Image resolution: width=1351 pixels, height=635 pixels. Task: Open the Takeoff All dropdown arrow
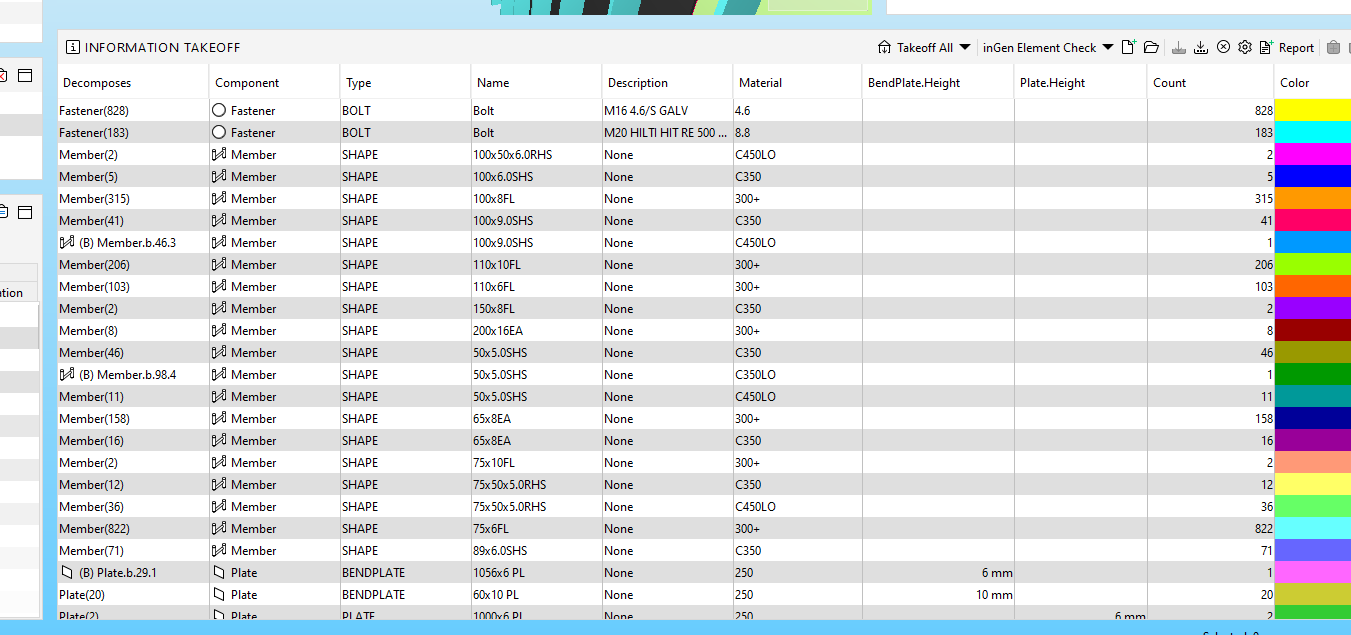[x=964, y=47]
